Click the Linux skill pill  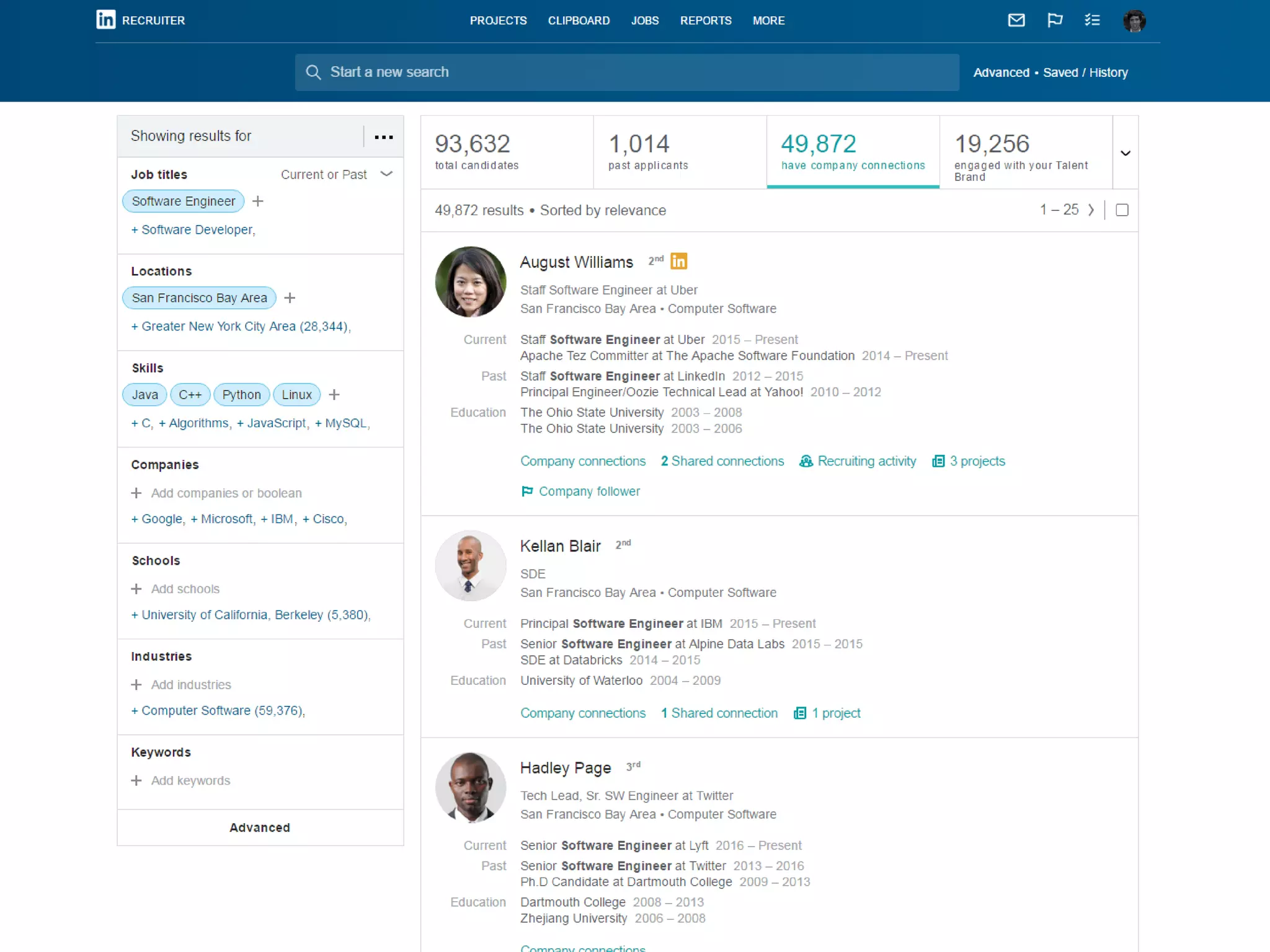coord(297,395)
